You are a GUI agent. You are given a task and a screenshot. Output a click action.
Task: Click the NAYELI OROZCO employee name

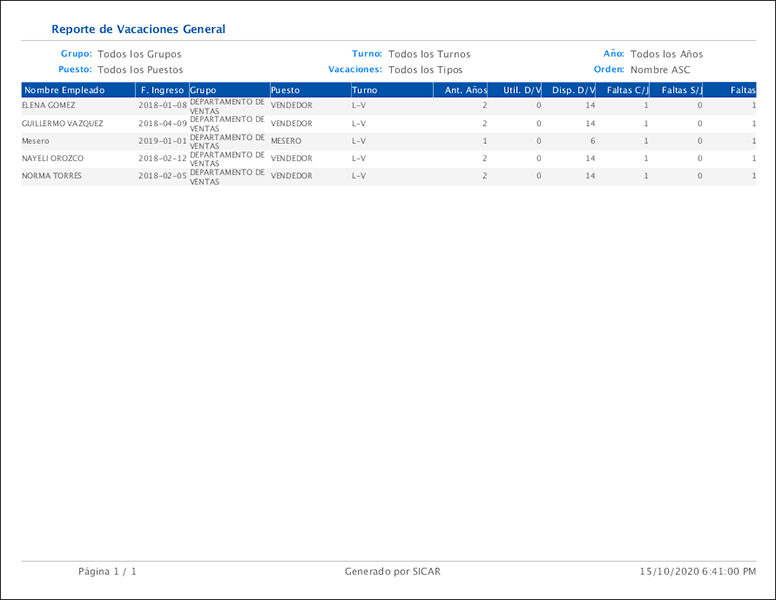53,159
